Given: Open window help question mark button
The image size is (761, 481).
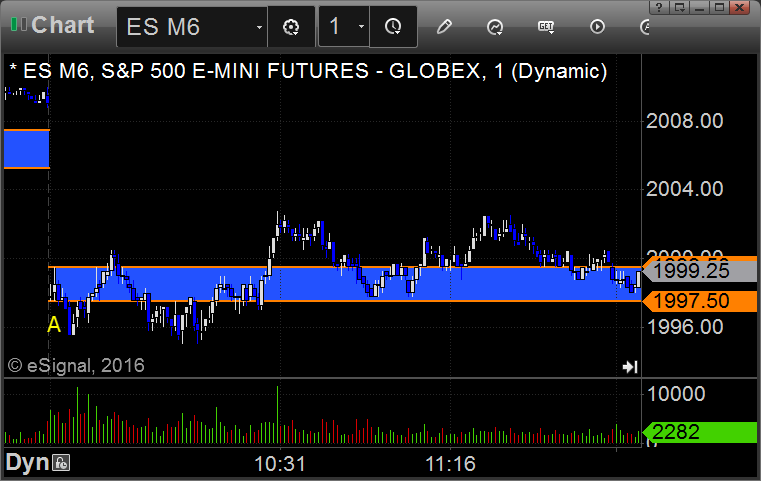Looking at the screenshot, I should 659,8.
